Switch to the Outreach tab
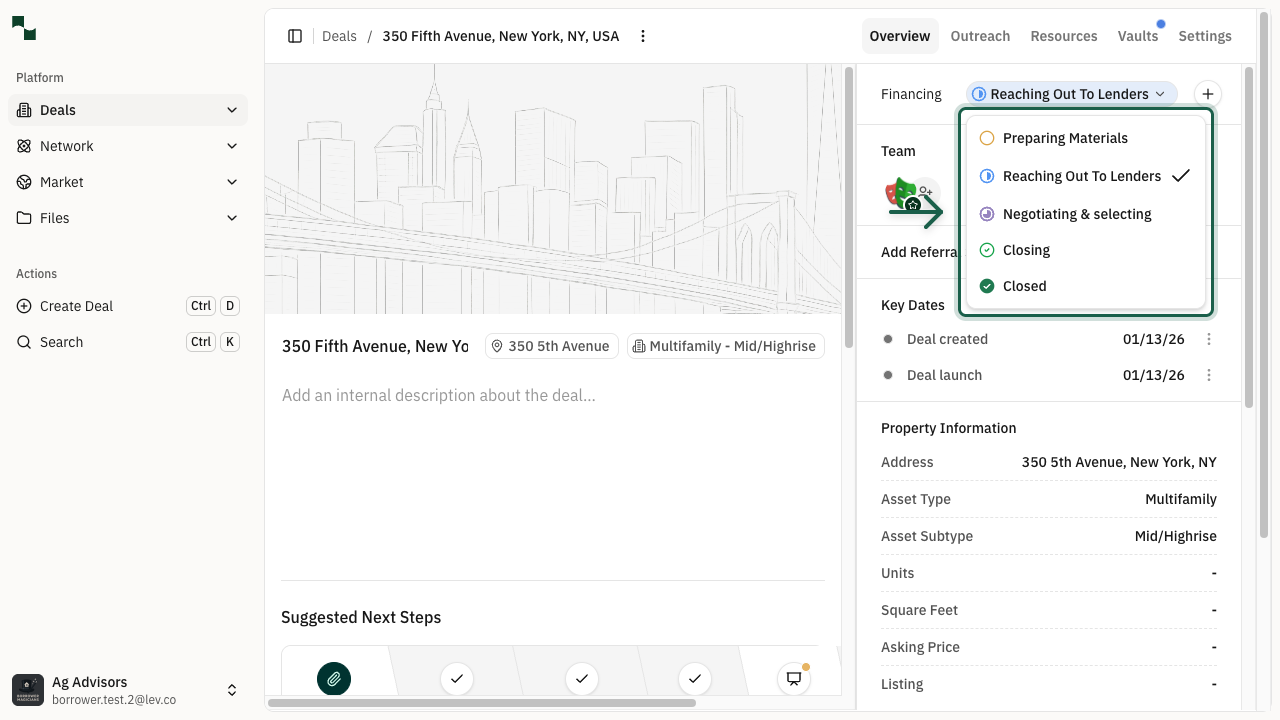The image size is (1280, 720). click(x=980, y=36)
